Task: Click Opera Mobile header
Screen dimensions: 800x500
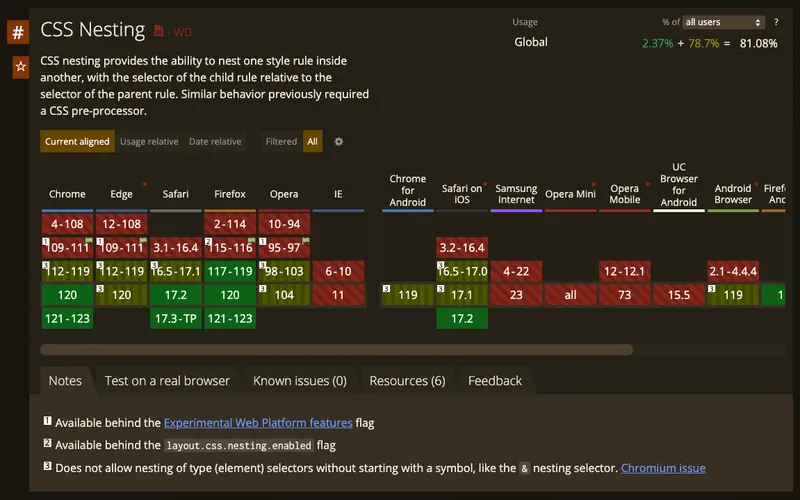Action: 624,194
